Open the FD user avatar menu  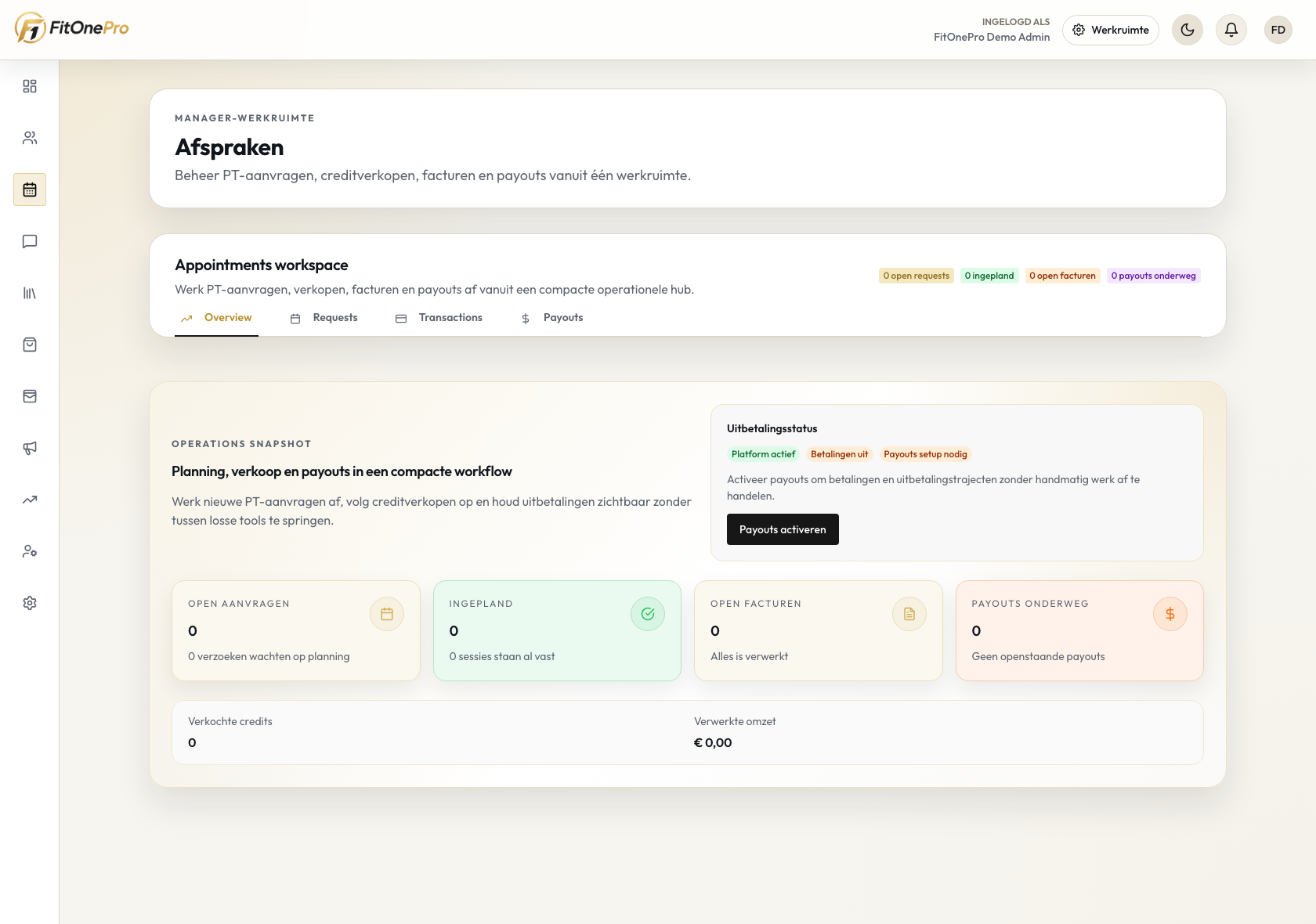coord(1278,30)
